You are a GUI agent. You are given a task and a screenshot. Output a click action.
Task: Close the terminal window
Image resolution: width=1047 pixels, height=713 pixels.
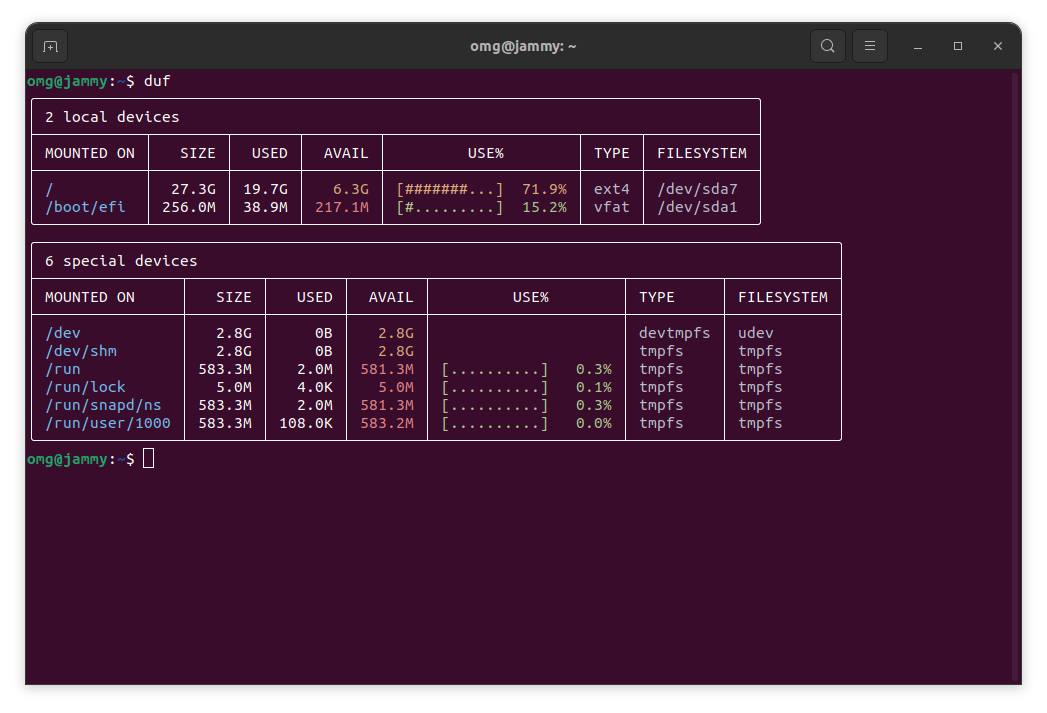[998, 46]
